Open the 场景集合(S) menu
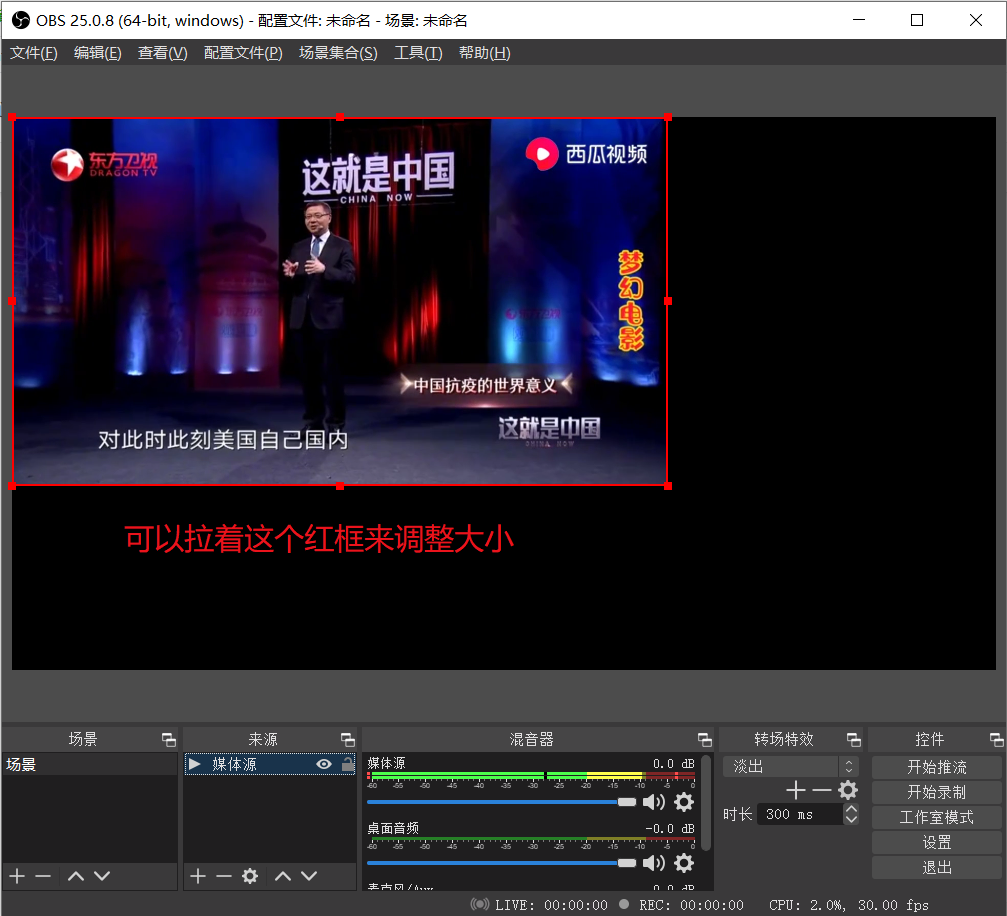This screenshot has width=1007, height=916. point(338,53)
